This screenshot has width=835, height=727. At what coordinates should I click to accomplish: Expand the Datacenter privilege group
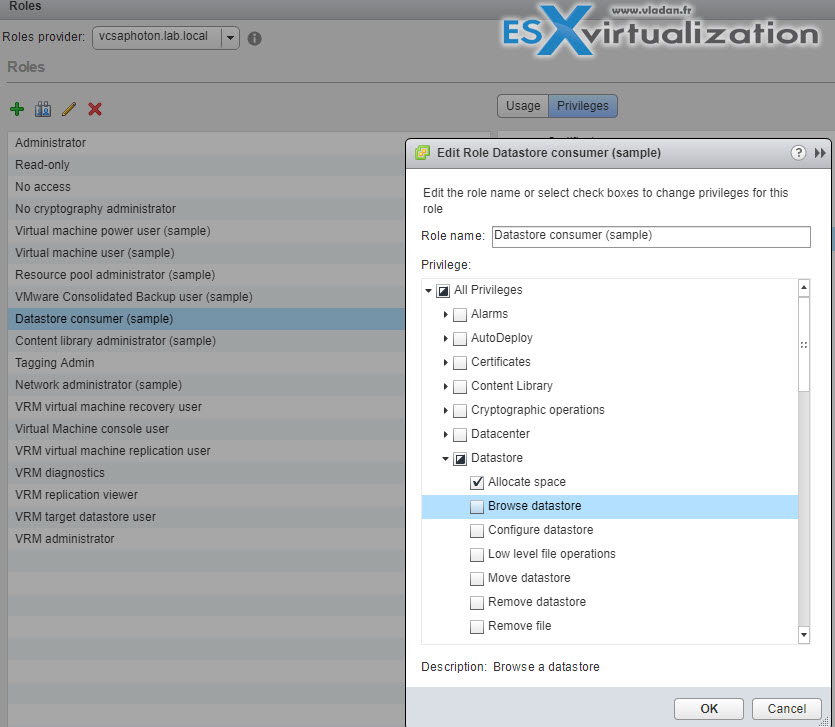pyautogui.click(x=445, y=435)
